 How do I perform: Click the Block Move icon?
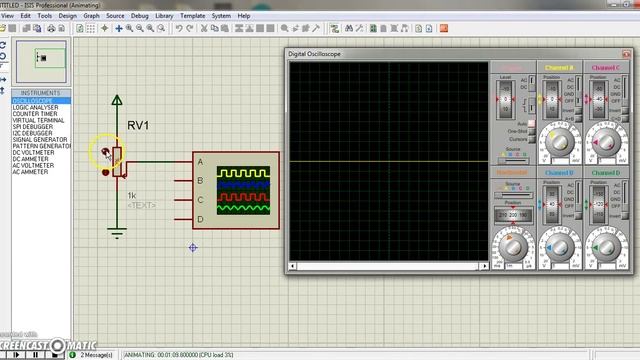(249, 28)
